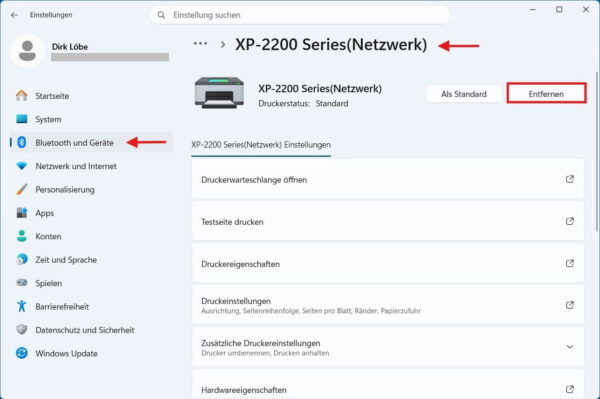Viewport: 600px width, 399px height.
Task: Click the Druckerstatus: Standard text
Action: click(x=303, y=103)
